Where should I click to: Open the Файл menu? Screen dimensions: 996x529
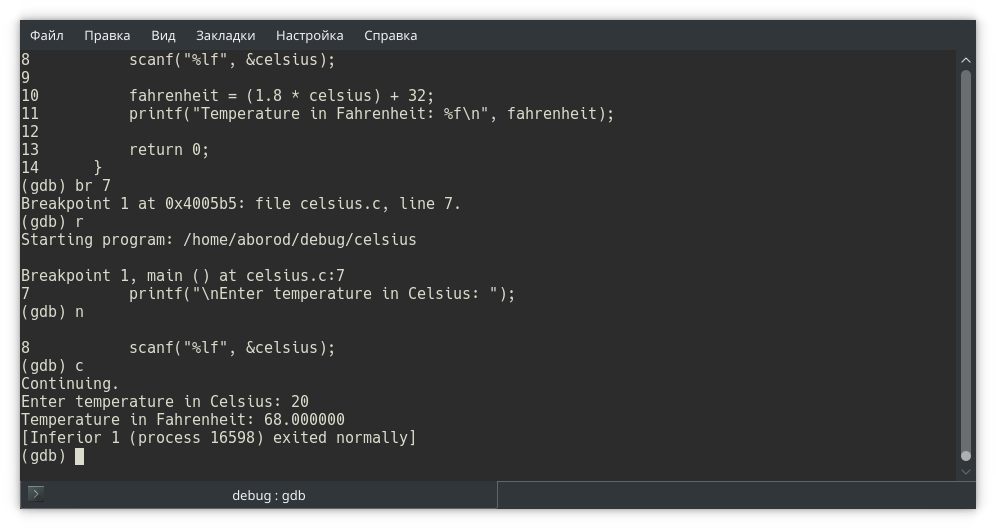click(x=46, y=35)
